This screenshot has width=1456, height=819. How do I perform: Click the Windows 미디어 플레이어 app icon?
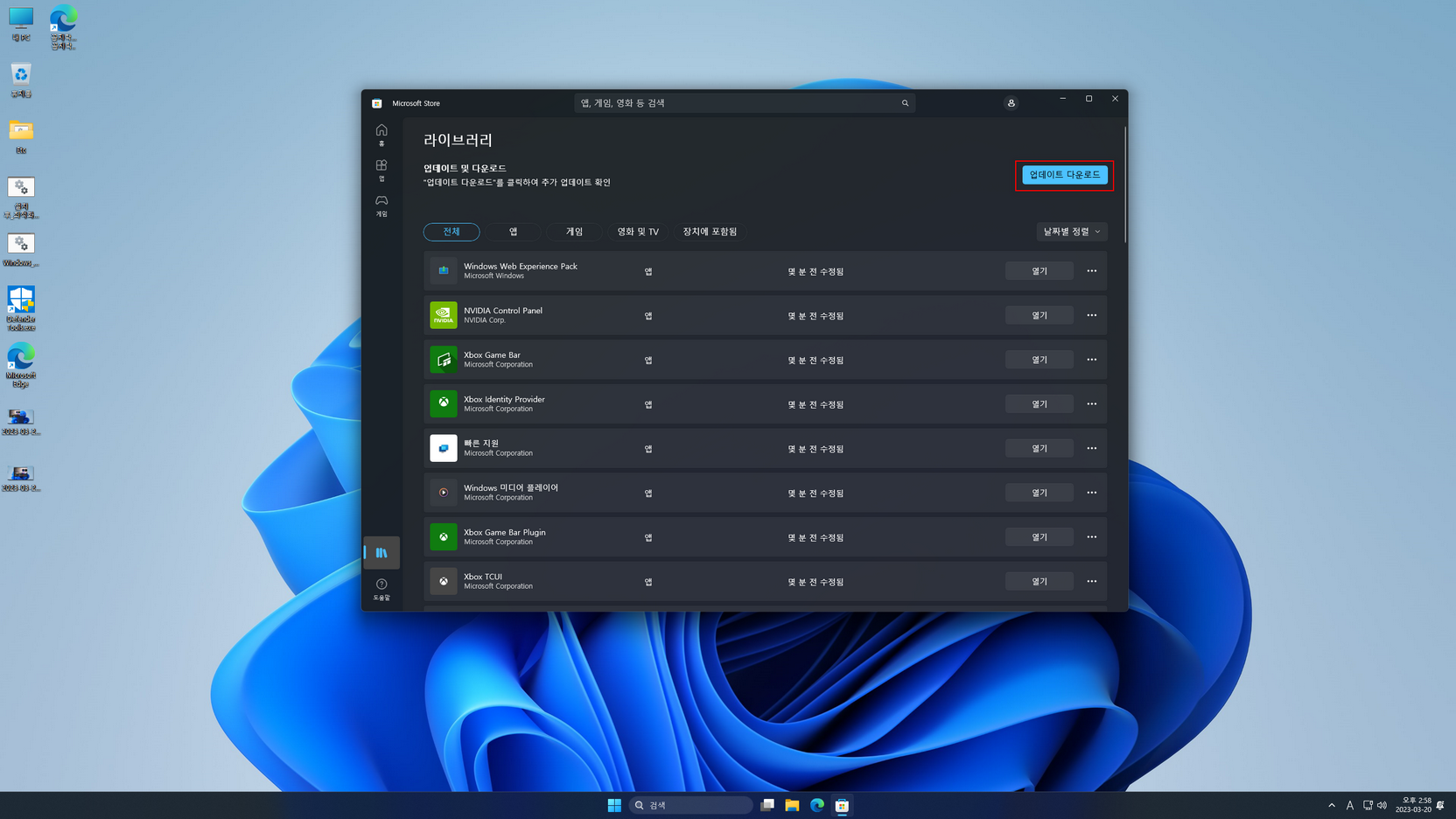444,493
